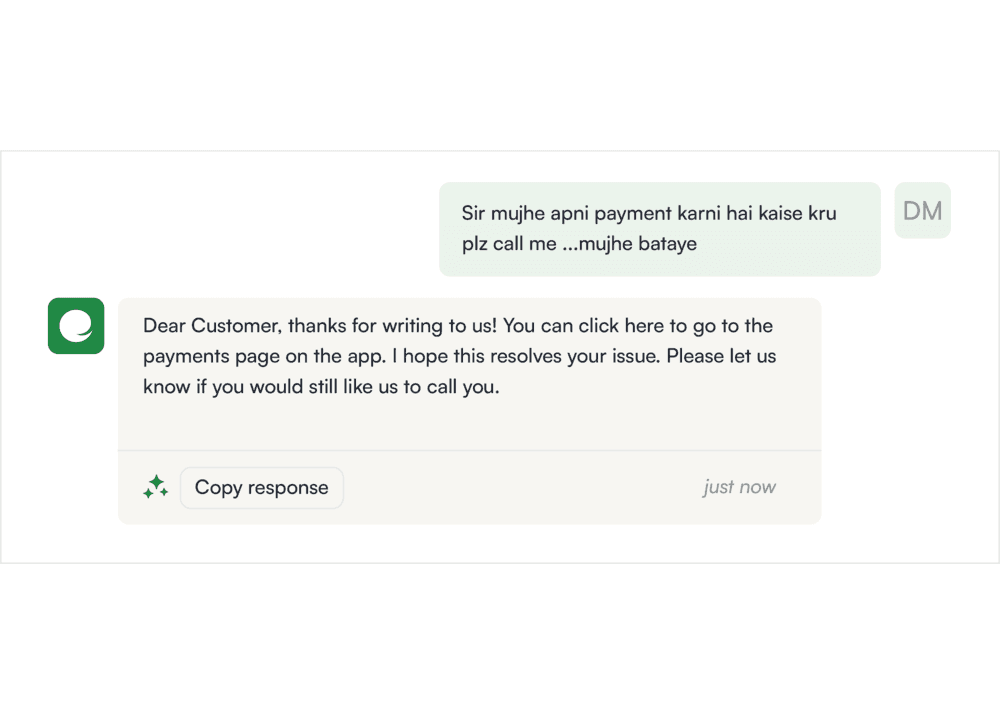Click the green sparkle AI icon

pyautogui.click(x=156, y=487)
